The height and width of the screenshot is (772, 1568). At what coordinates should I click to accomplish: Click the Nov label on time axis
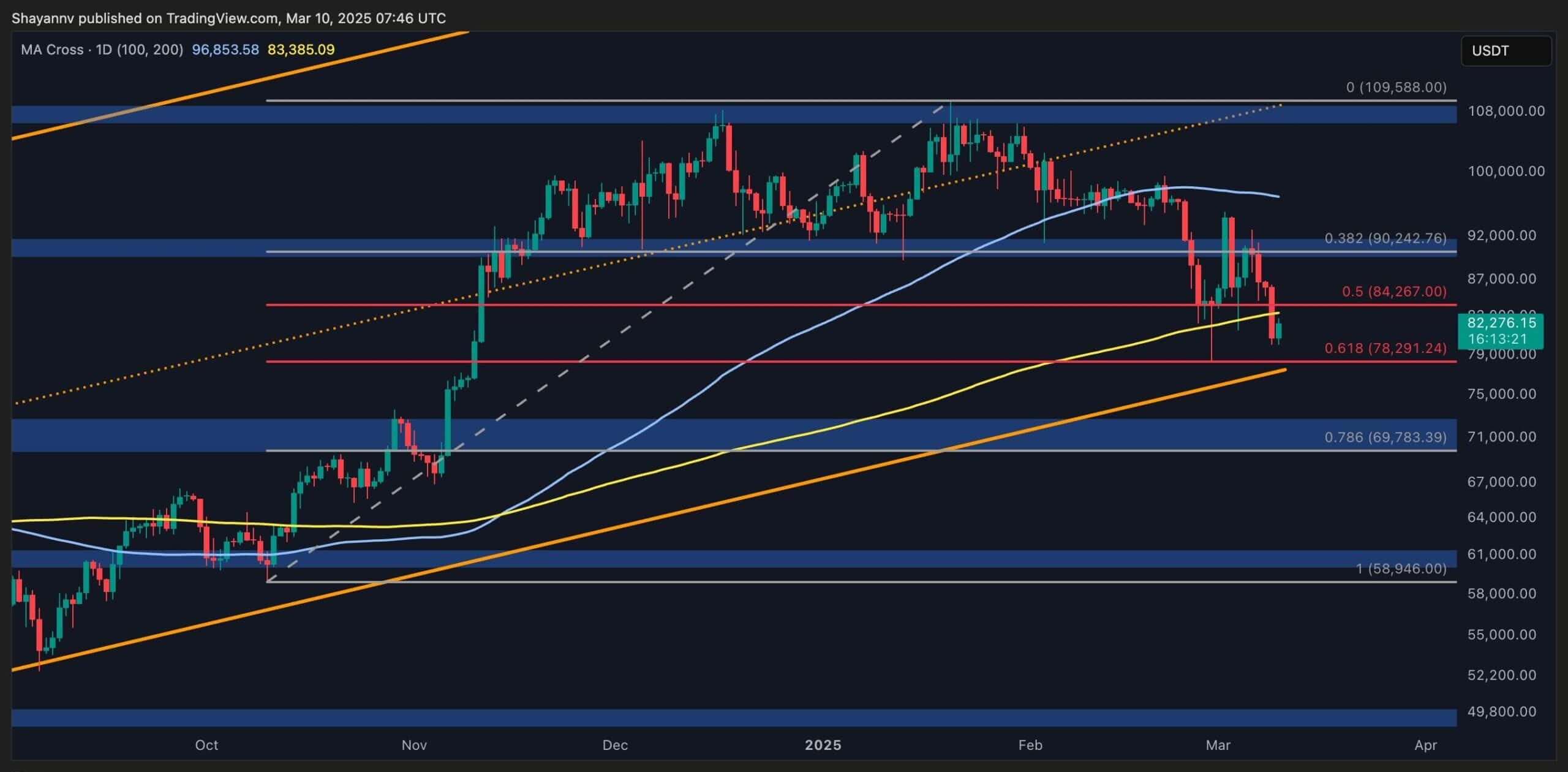pyautogui.click(x=414, y=745)
